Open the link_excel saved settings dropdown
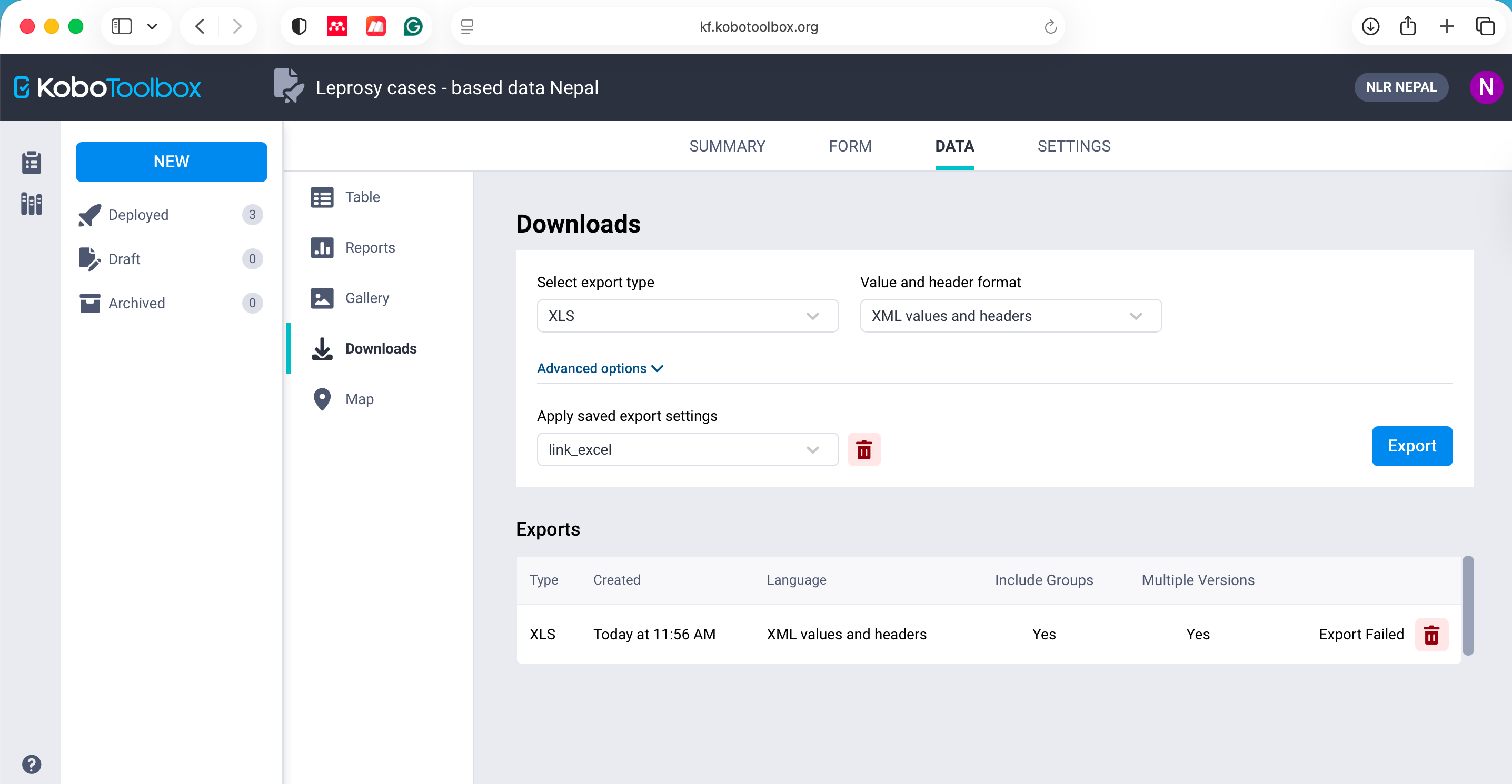 [688, 449]
